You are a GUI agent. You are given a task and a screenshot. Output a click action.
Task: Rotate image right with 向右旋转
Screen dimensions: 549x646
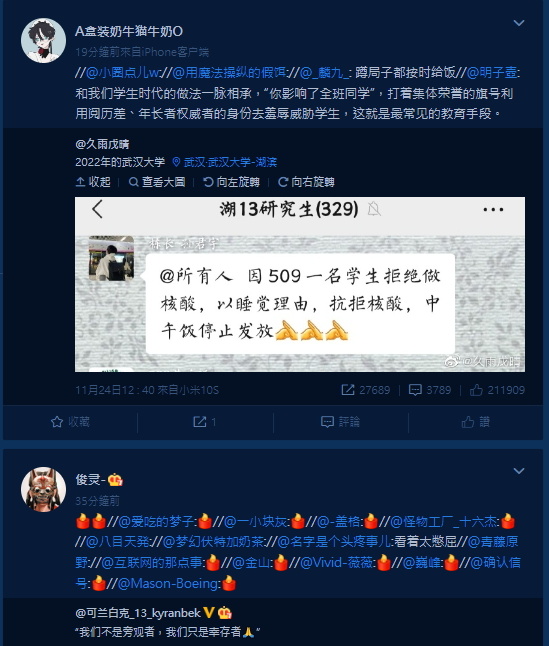pos(306,182)
